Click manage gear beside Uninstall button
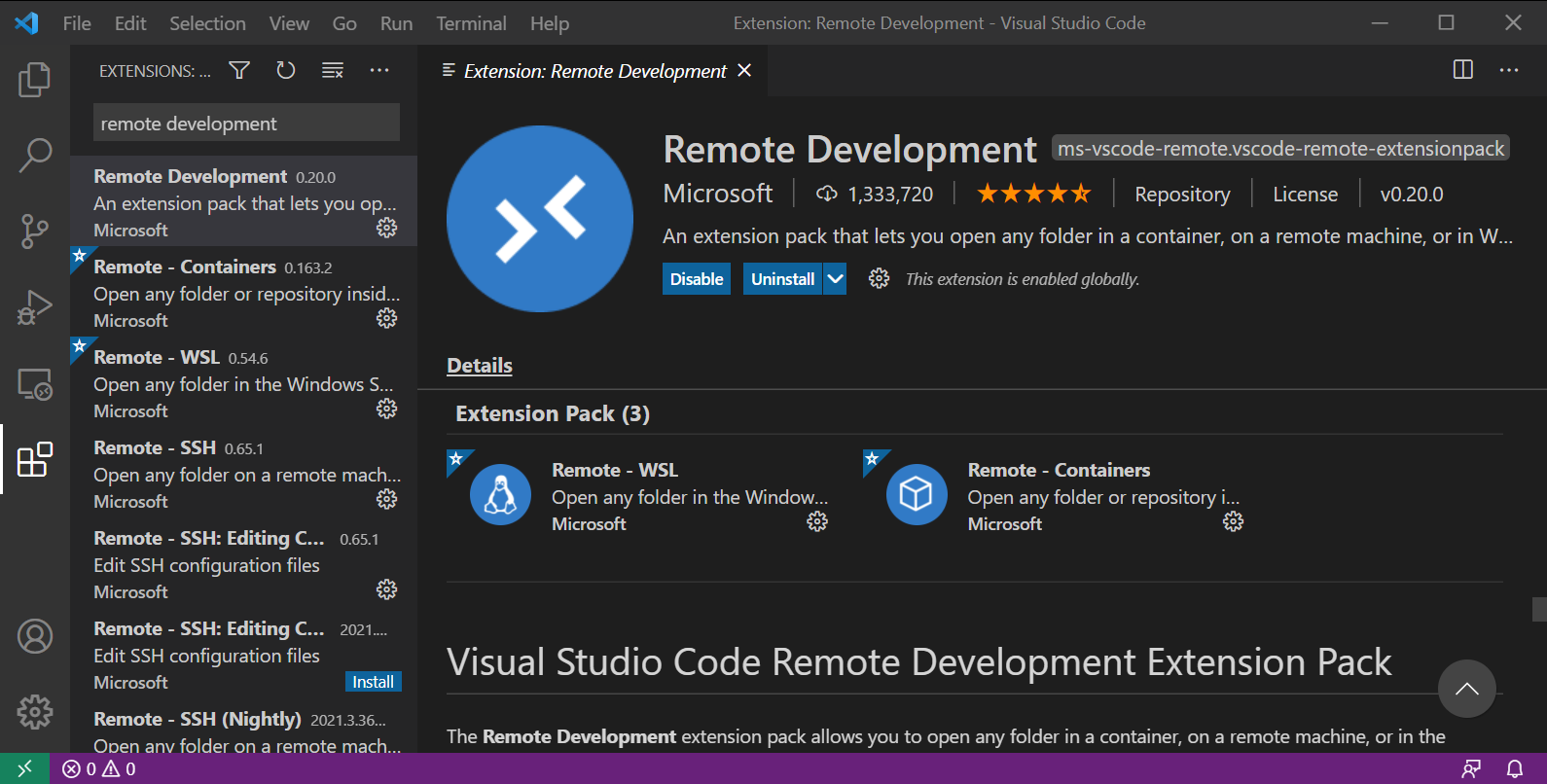1547x784 pixels. (879, 279)
